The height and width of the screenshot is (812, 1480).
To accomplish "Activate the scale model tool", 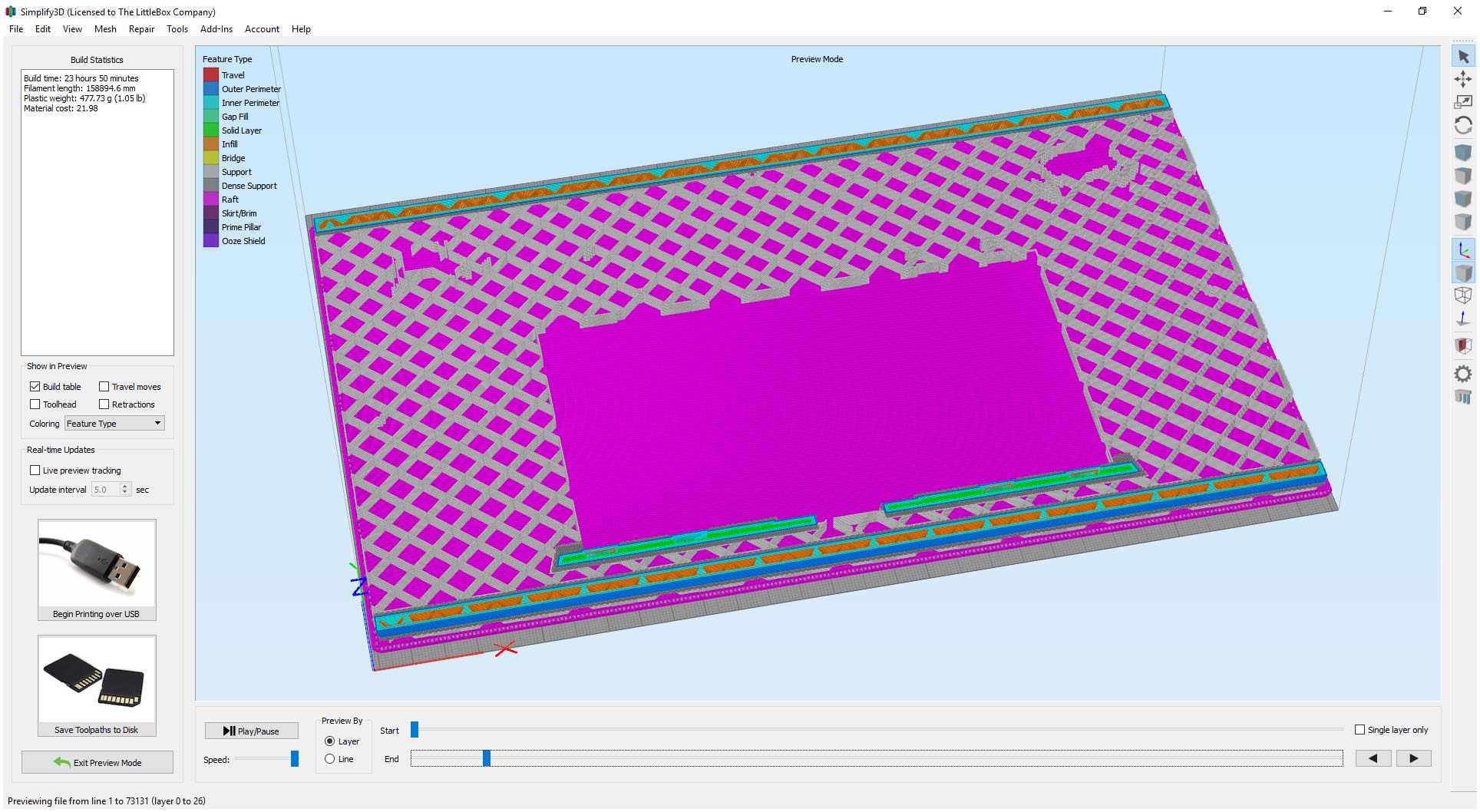I will (x=1463, y=102).
